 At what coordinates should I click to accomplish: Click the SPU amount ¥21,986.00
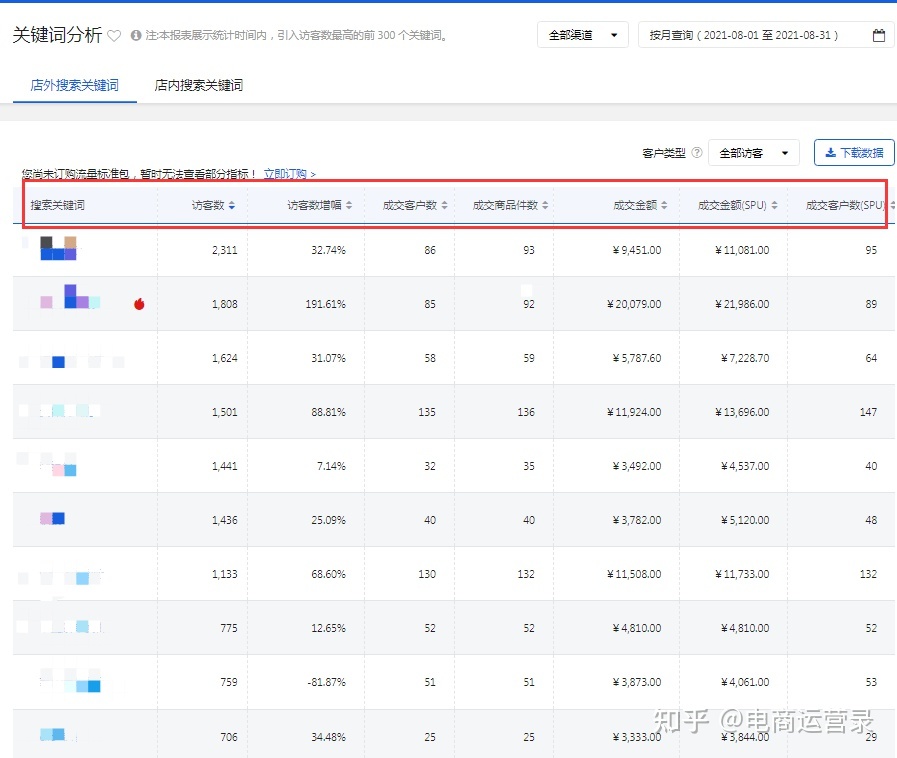tap(742, 304)
